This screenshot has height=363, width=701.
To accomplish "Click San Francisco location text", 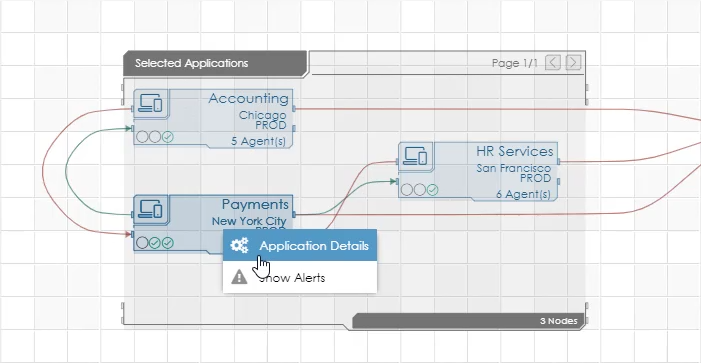I will click(x=514, y=168).
